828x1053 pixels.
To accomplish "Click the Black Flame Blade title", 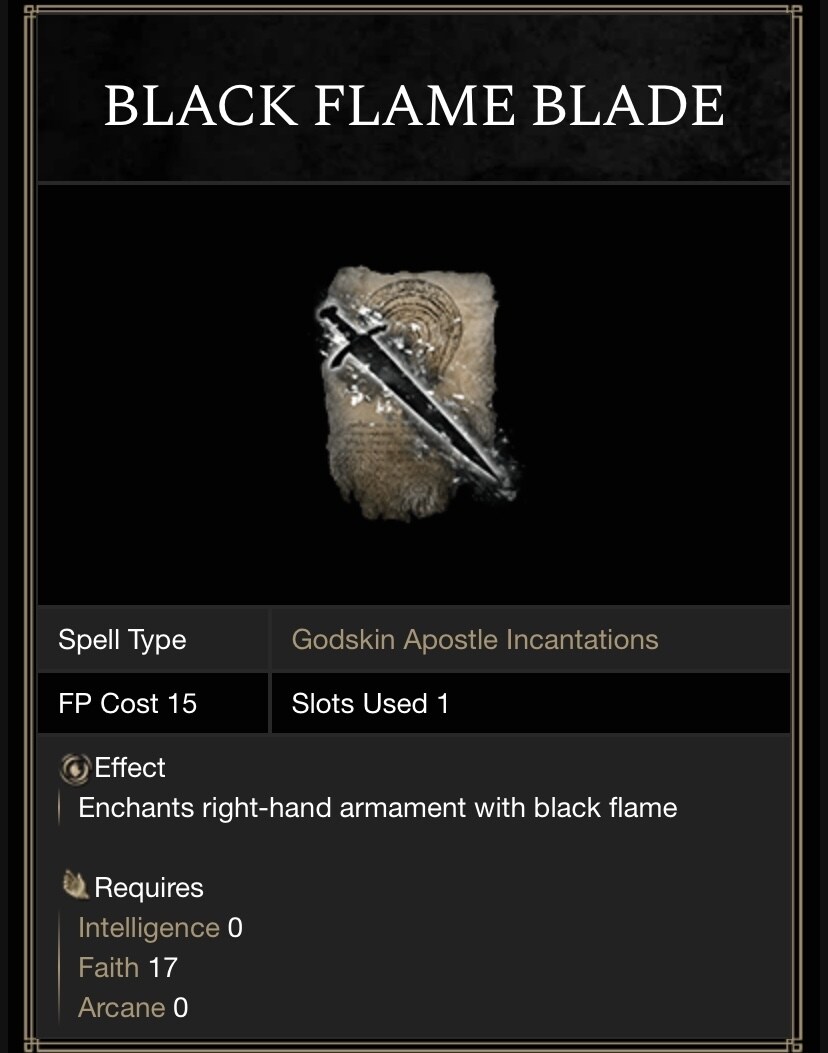I will coord(414,106).
